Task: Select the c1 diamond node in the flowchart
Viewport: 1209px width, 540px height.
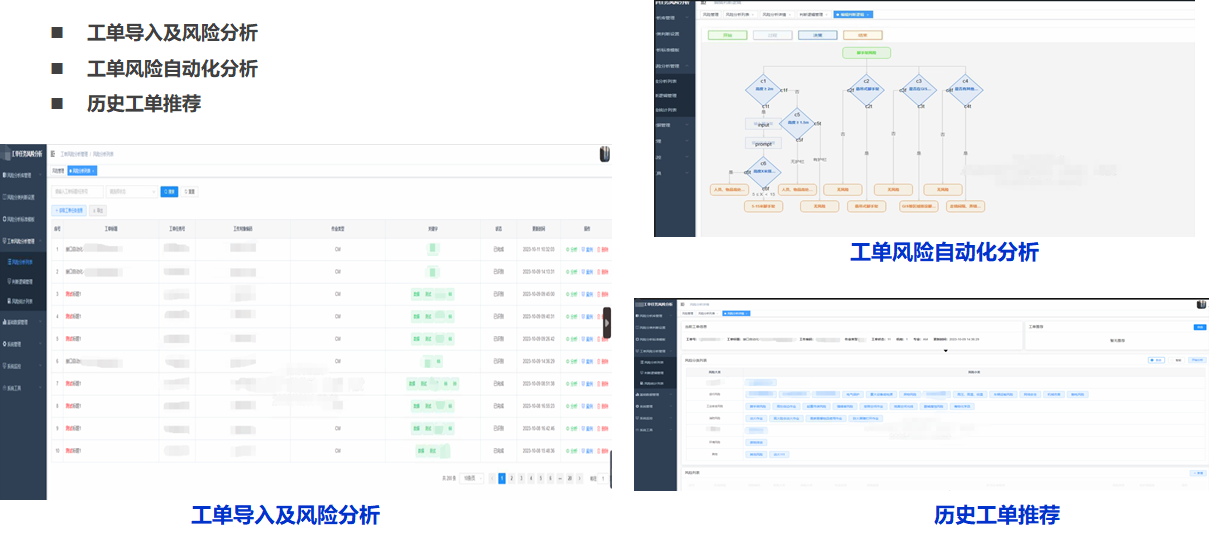Action: 762,89
